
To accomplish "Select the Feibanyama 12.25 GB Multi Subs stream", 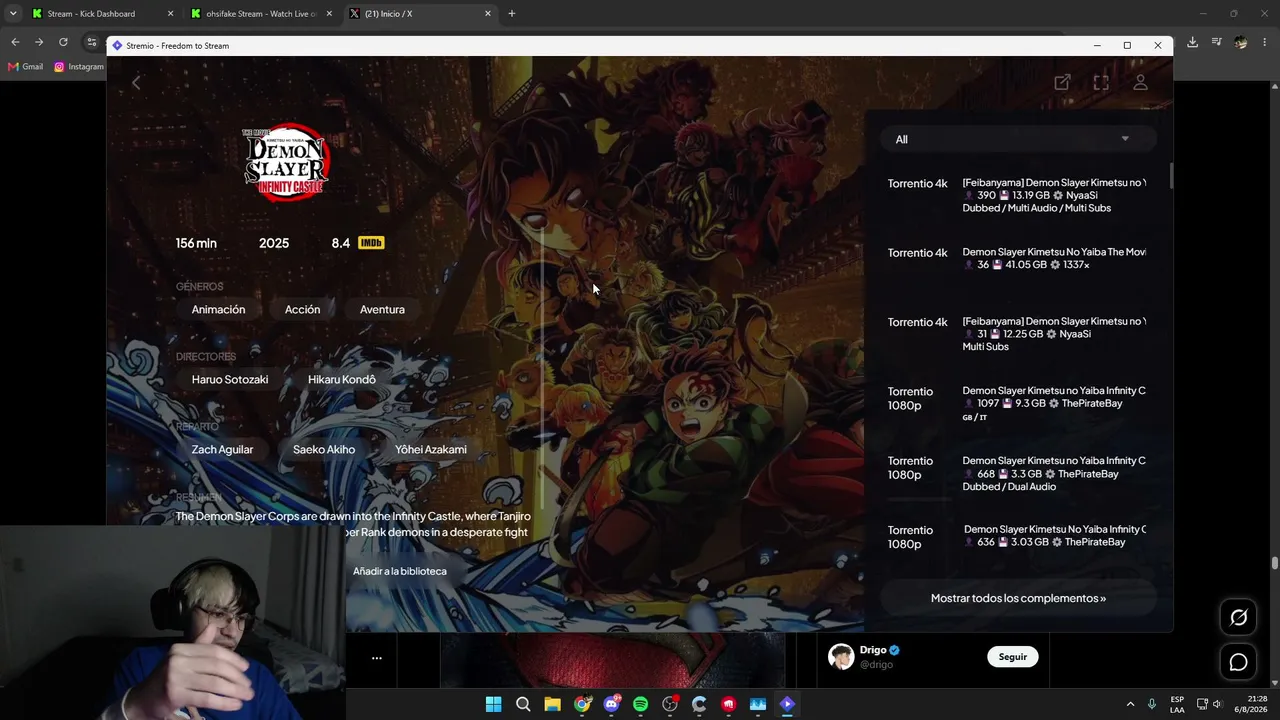I will click(x=1018, y=334).
